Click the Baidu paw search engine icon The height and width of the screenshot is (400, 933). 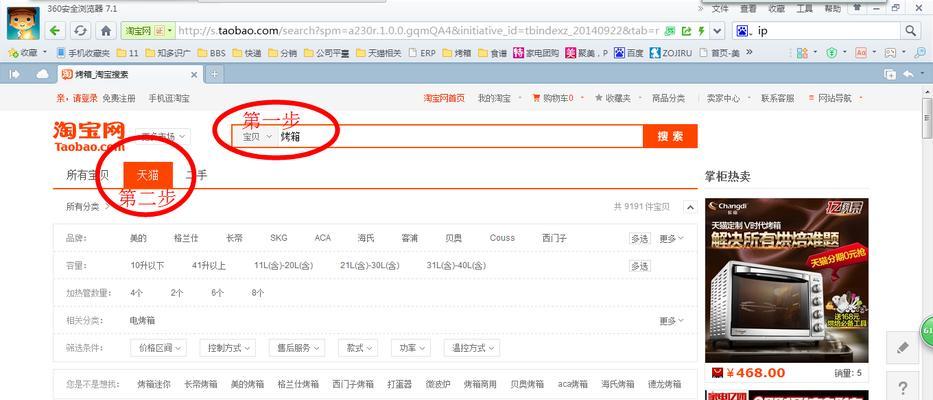741,30
